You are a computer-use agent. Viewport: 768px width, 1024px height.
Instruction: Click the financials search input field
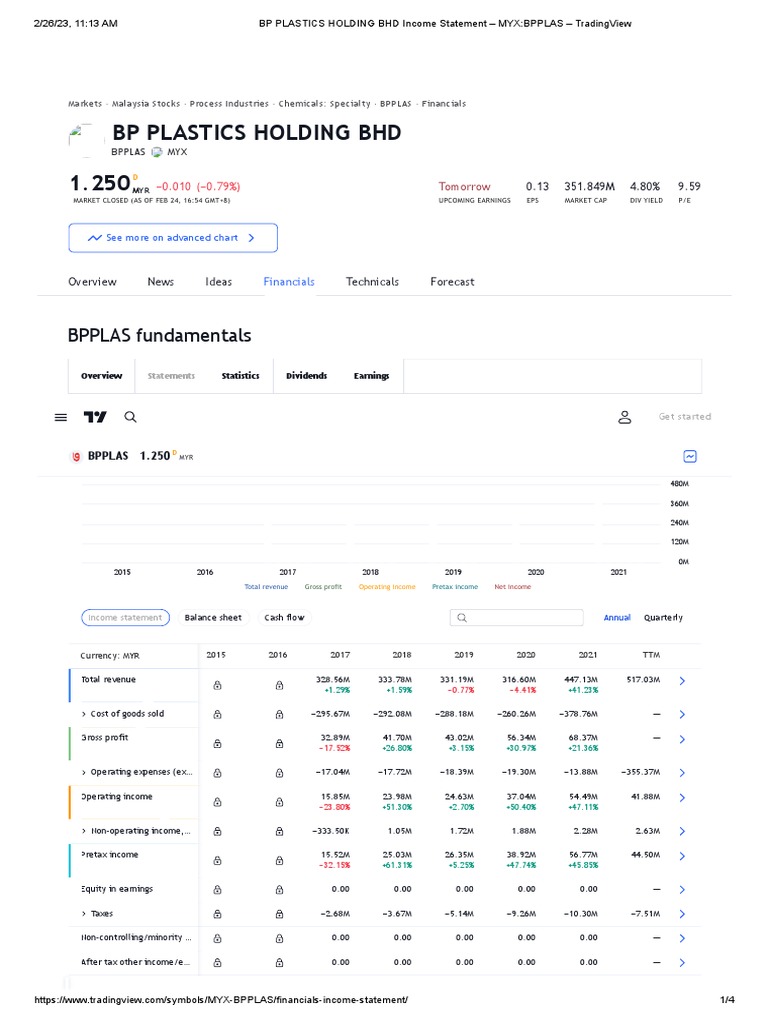(517, 618)
